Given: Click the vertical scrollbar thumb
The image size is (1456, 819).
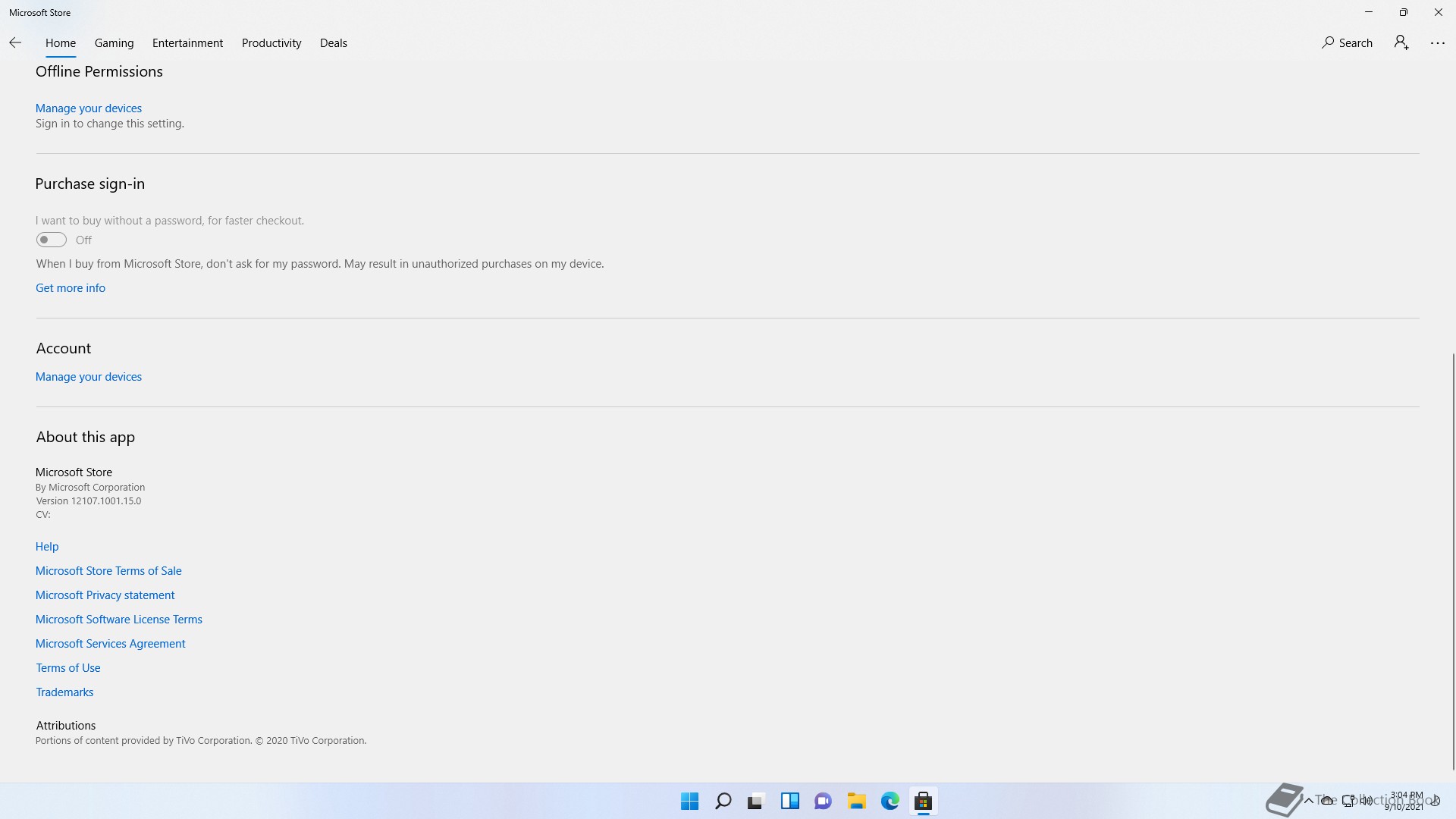Looking at the screenshot, I should click(x=1452, y=561).
